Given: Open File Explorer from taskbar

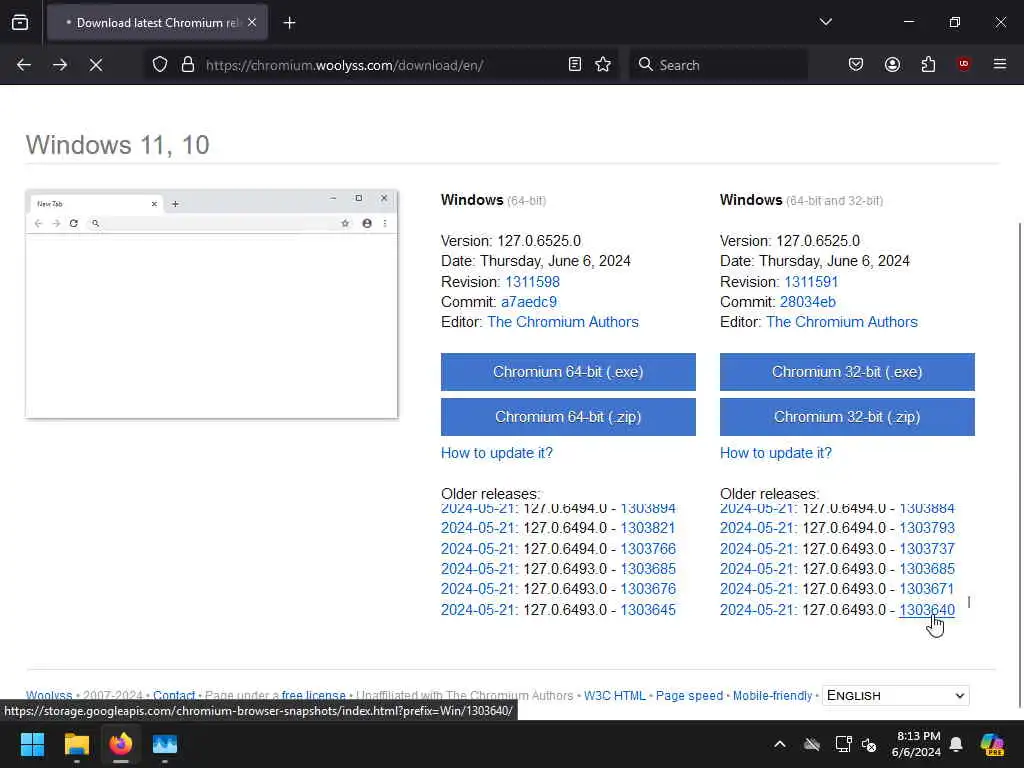Looking at the screenshot, I should (76, 744).
